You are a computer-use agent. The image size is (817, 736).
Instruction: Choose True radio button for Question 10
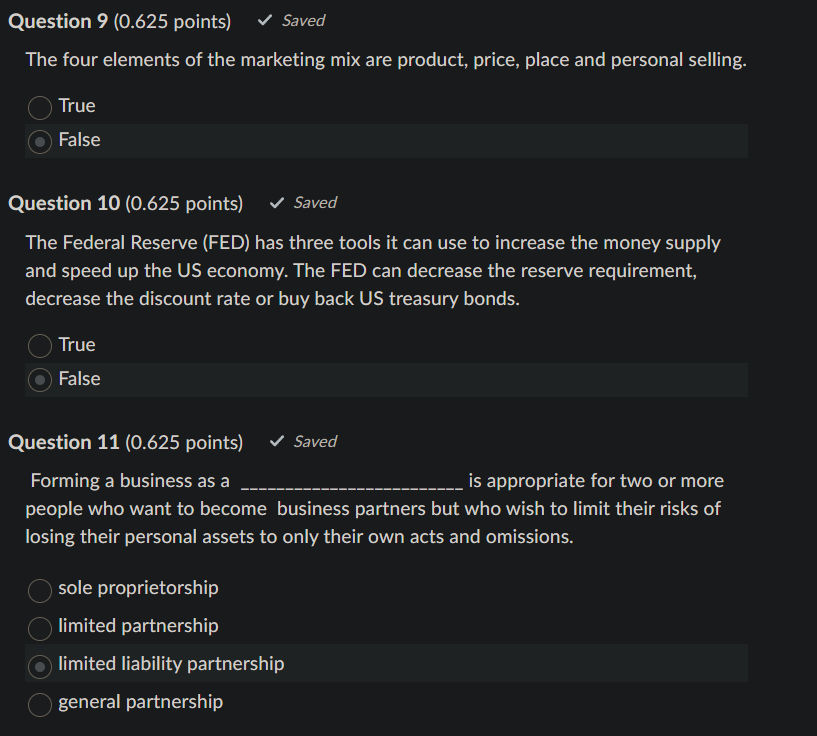click(x=39, y=346)
